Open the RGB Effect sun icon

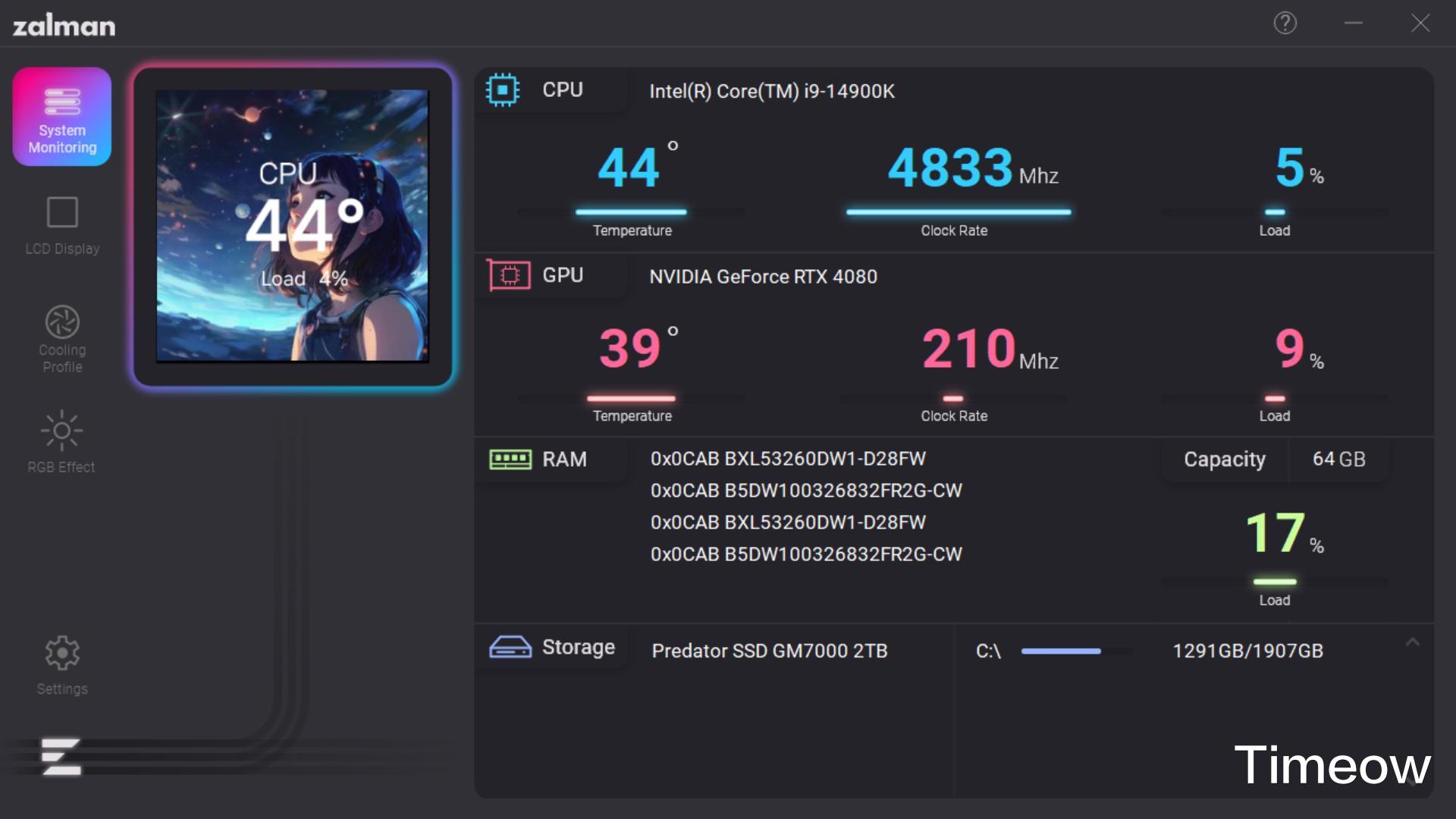tap(61, 431)
